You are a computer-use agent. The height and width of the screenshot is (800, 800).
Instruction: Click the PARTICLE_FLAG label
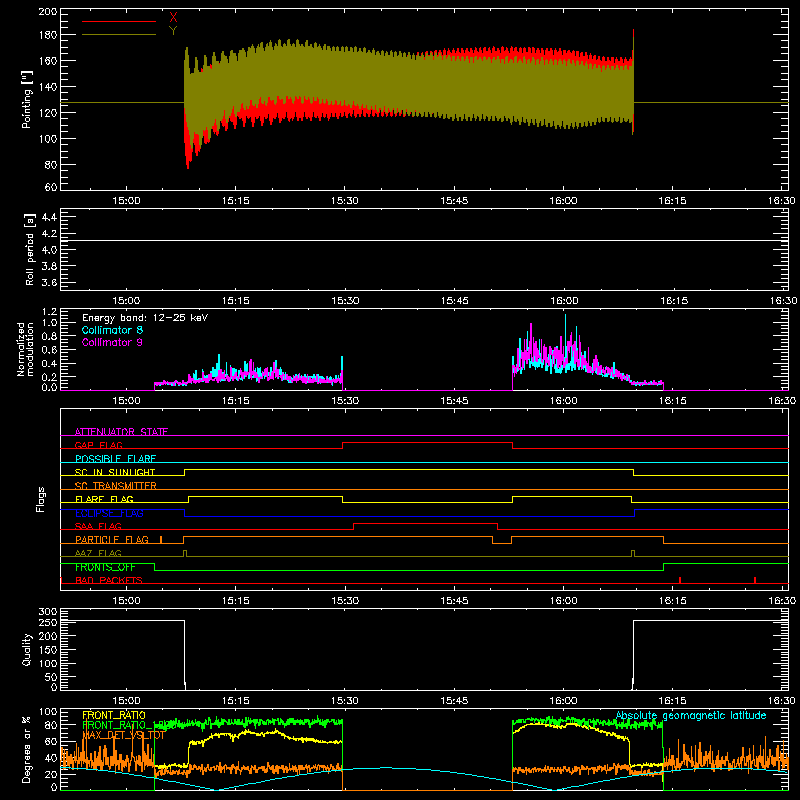point(112,539)
